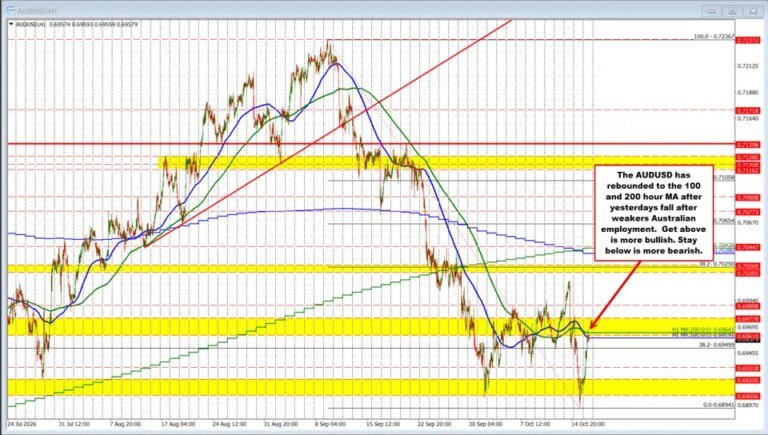Select the 0.0-0.68941 Fibonacci label
The image size is (768, 435).
point(719,405)
